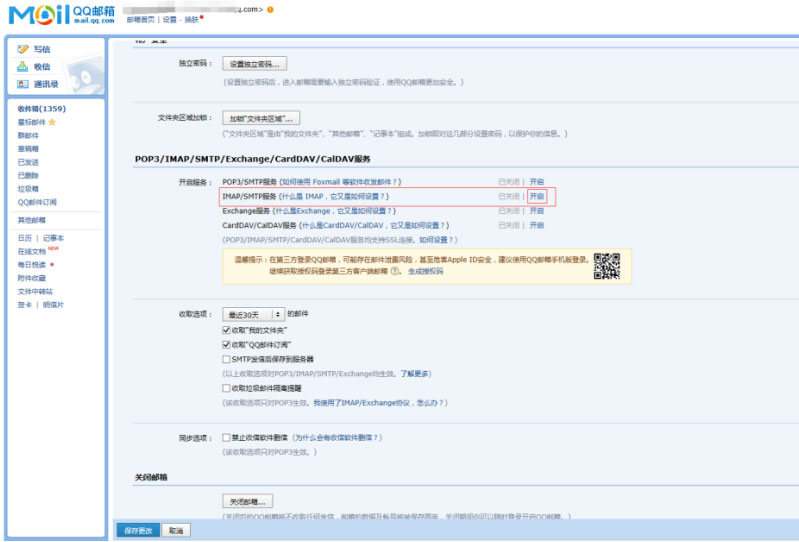Click the 写信 compose icon
Image resolution: width=799 pixels, height=542 pixels.
(23, 49)
